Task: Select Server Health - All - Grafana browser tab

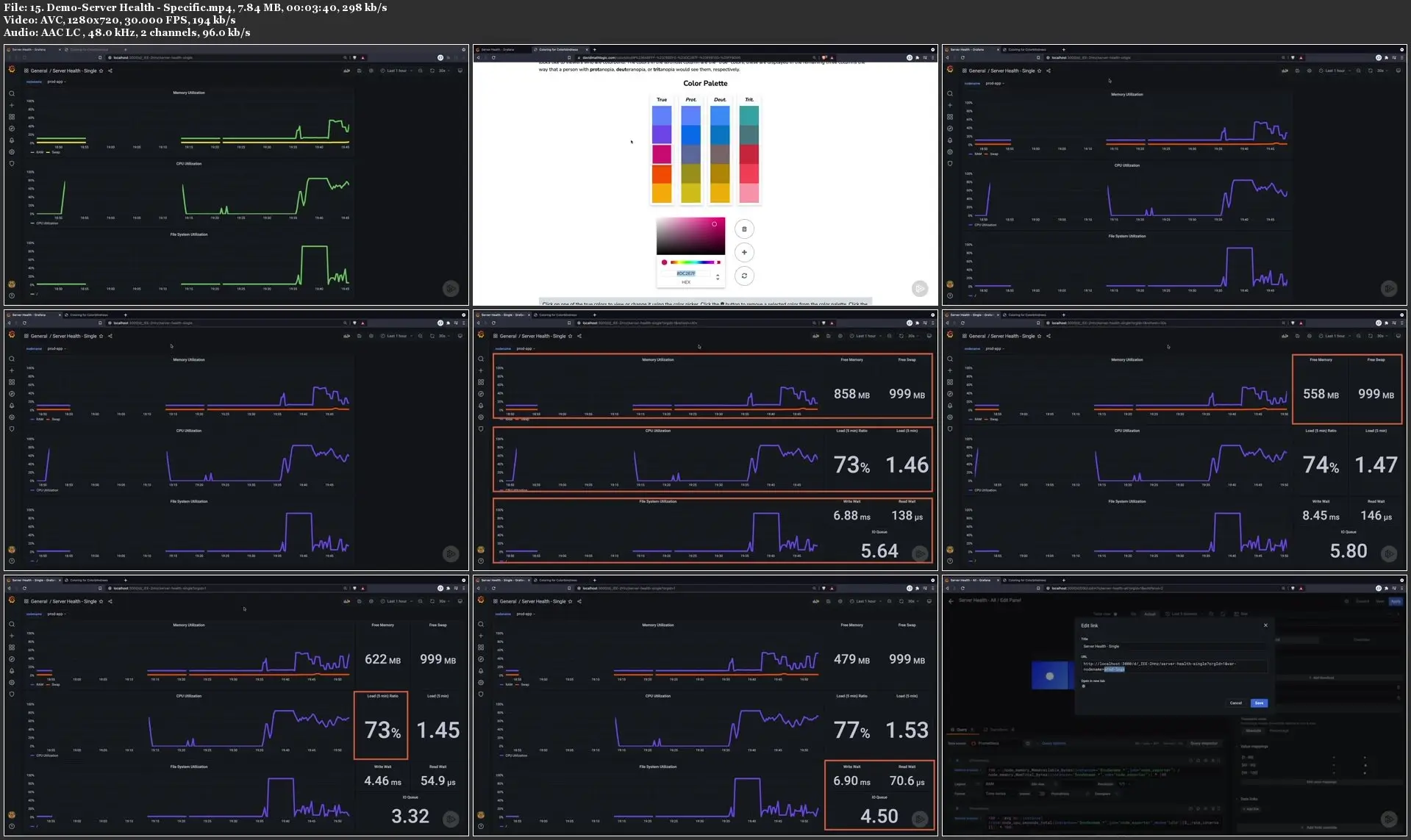Action: point(972,580)
